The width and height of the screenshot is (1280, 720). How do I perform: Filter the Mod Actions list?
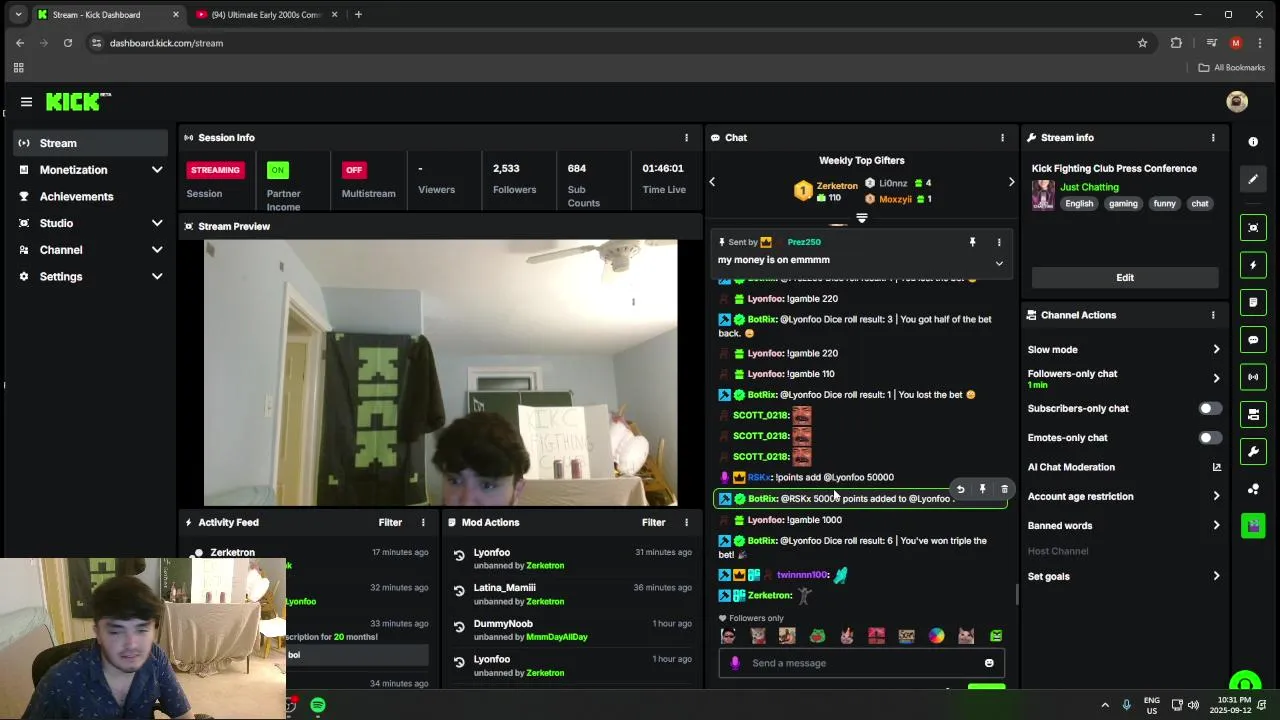pyautogui.click(x=653, y=522)
